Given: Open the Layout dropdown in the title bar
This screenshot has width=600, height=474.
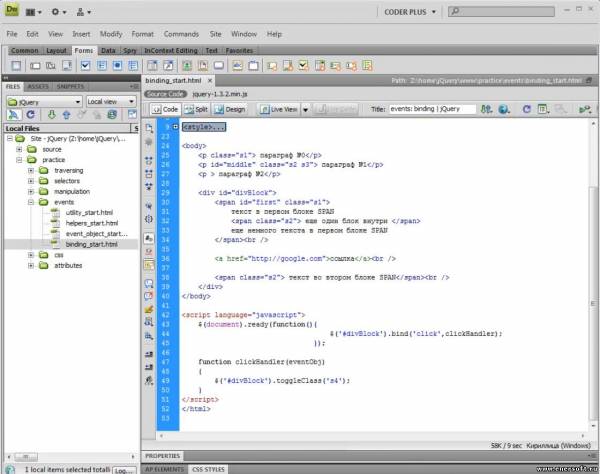Looking at the screenshot, I should click(x=33, y=12).
